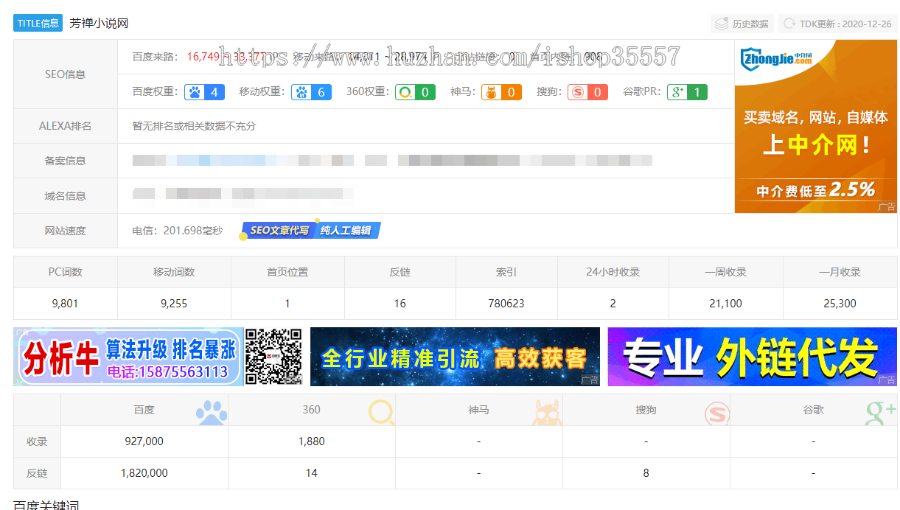900x510 pixels.
Task: Click the 暂无排名或相关数据不充分 text
Action: (x=194, y=126)
